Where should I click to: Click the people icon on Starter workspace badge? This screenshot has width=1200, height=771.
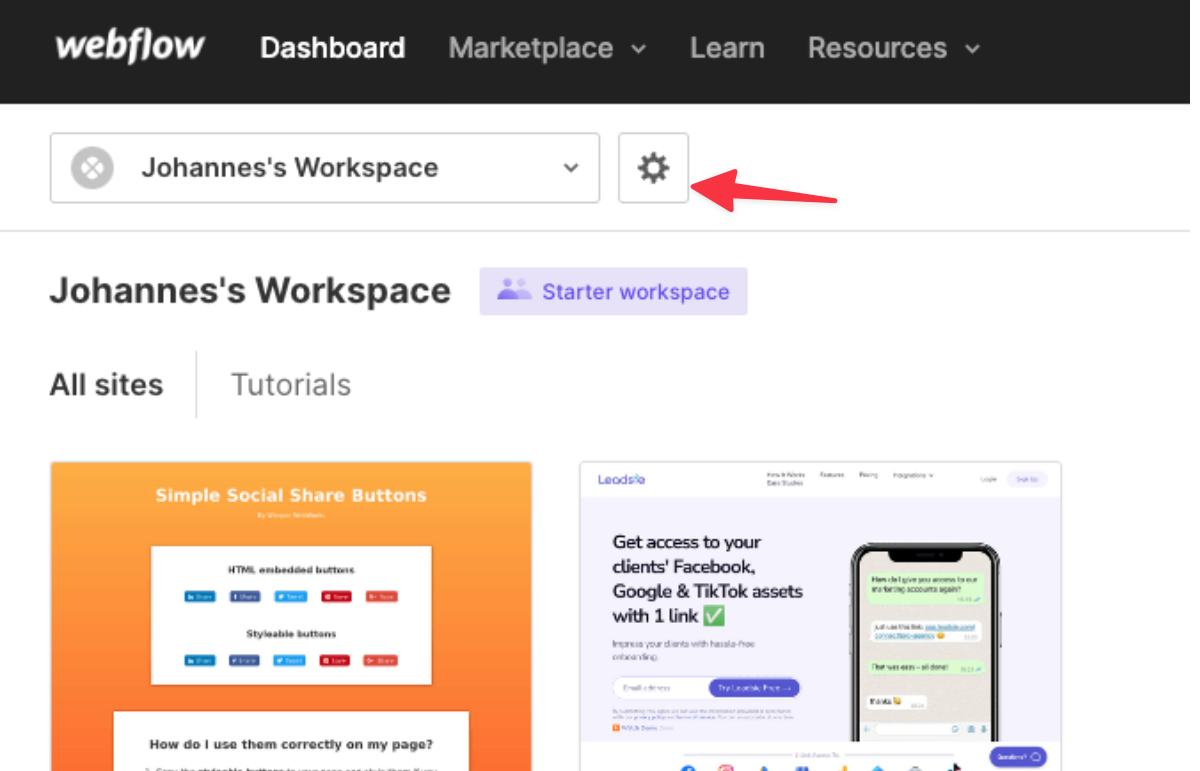[x=513, y=291]
